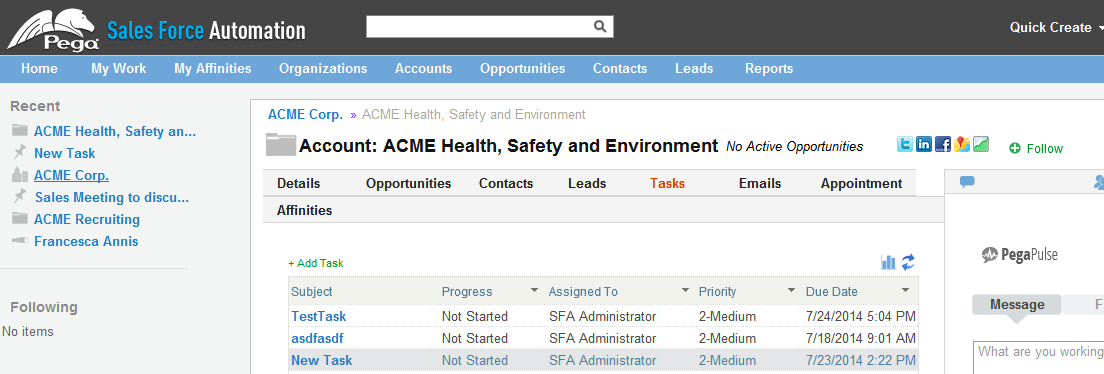This screenshot has height=374, width=1104.
Task: Open recent item ACME Corp.
Action: (x=71, y=175)
